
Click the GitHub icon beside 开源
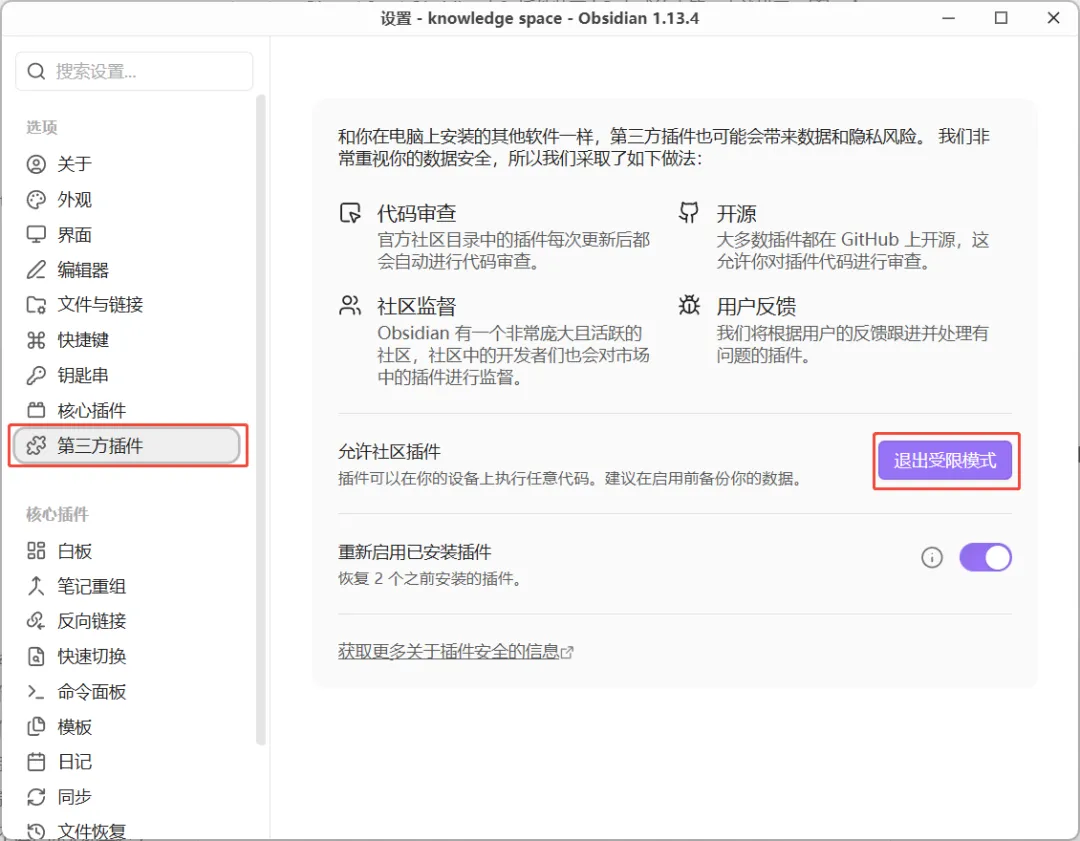(688, 211)
